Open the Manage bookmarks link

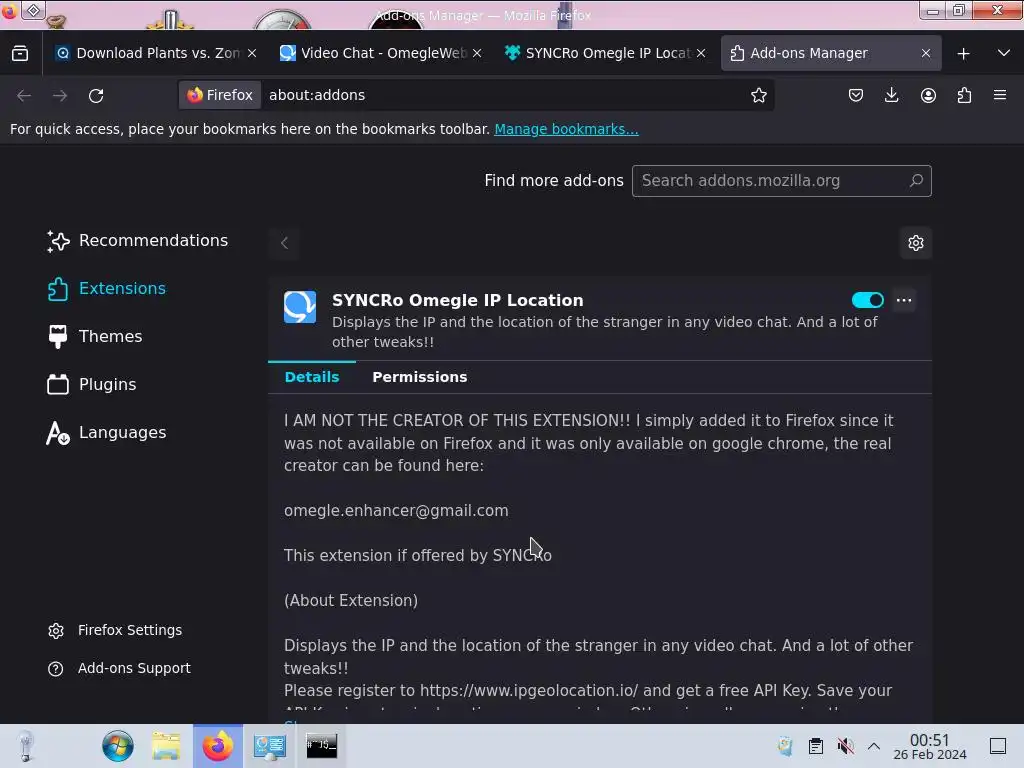pos(566,129)
